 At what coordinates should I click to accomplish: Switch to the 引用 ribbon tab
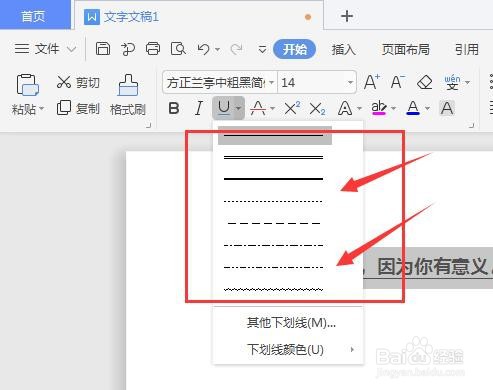[467, 49]
